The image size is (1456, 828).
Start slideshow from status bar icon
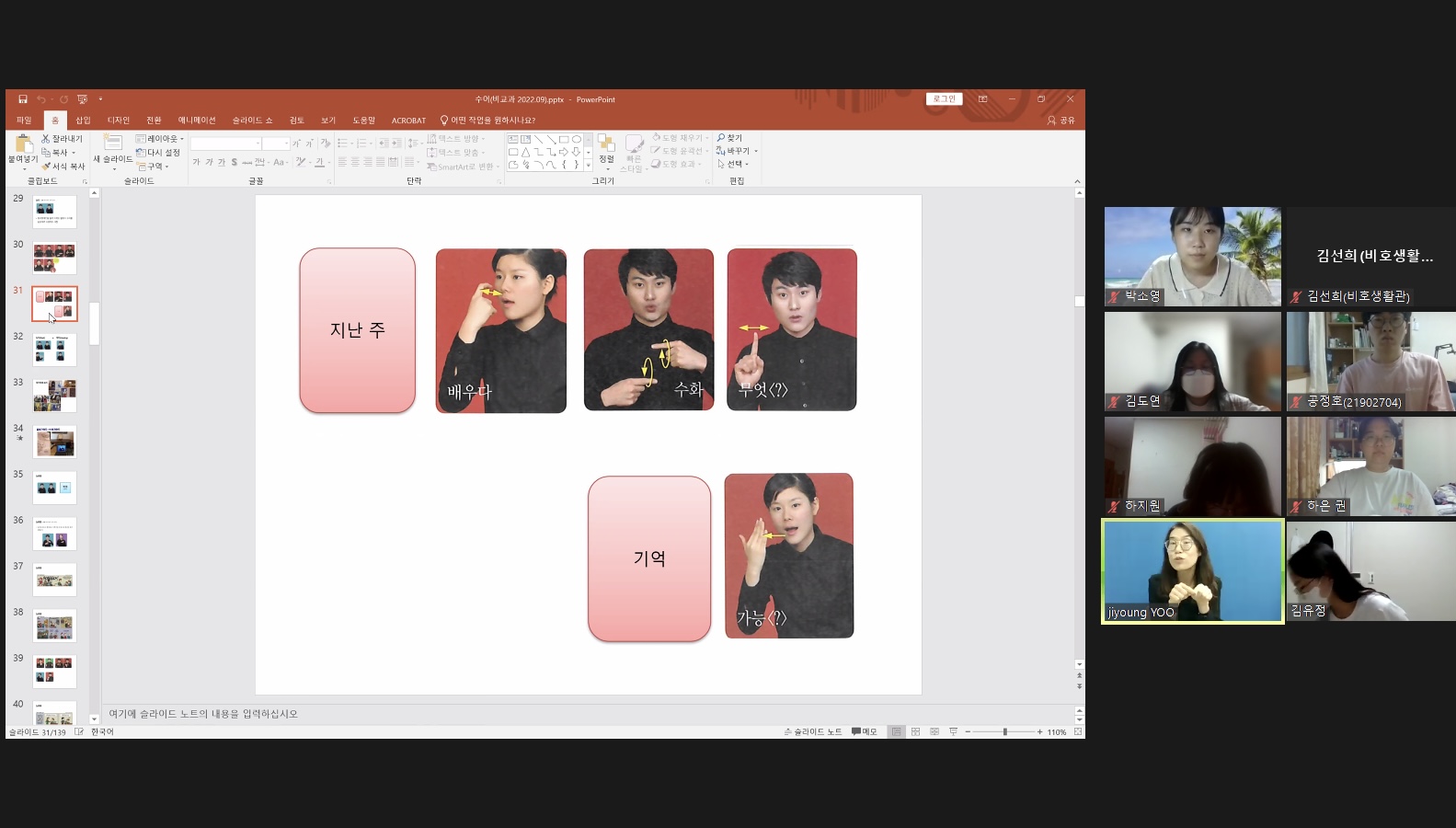(954, 731)
